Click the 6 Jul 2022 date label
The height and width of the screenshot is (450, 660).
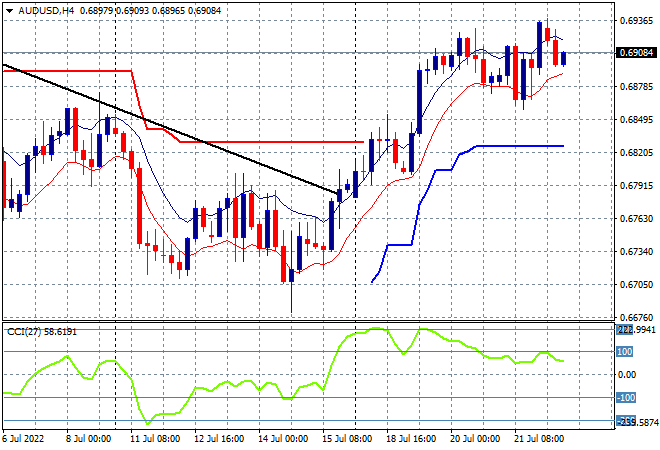coord(23,439)
